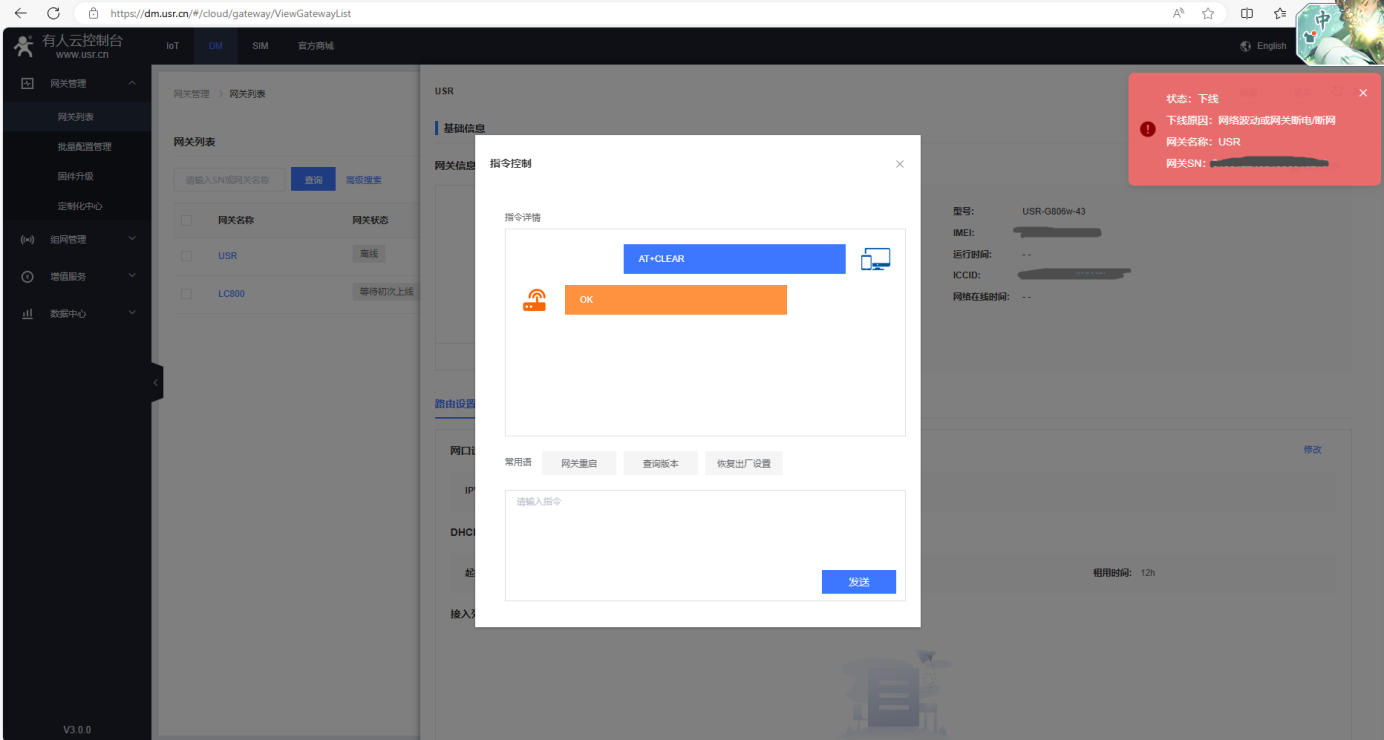Tick the checkbox for LC800 gateway
The image size is (1384, 740).
pyautogui.click(x=186, y=294)
